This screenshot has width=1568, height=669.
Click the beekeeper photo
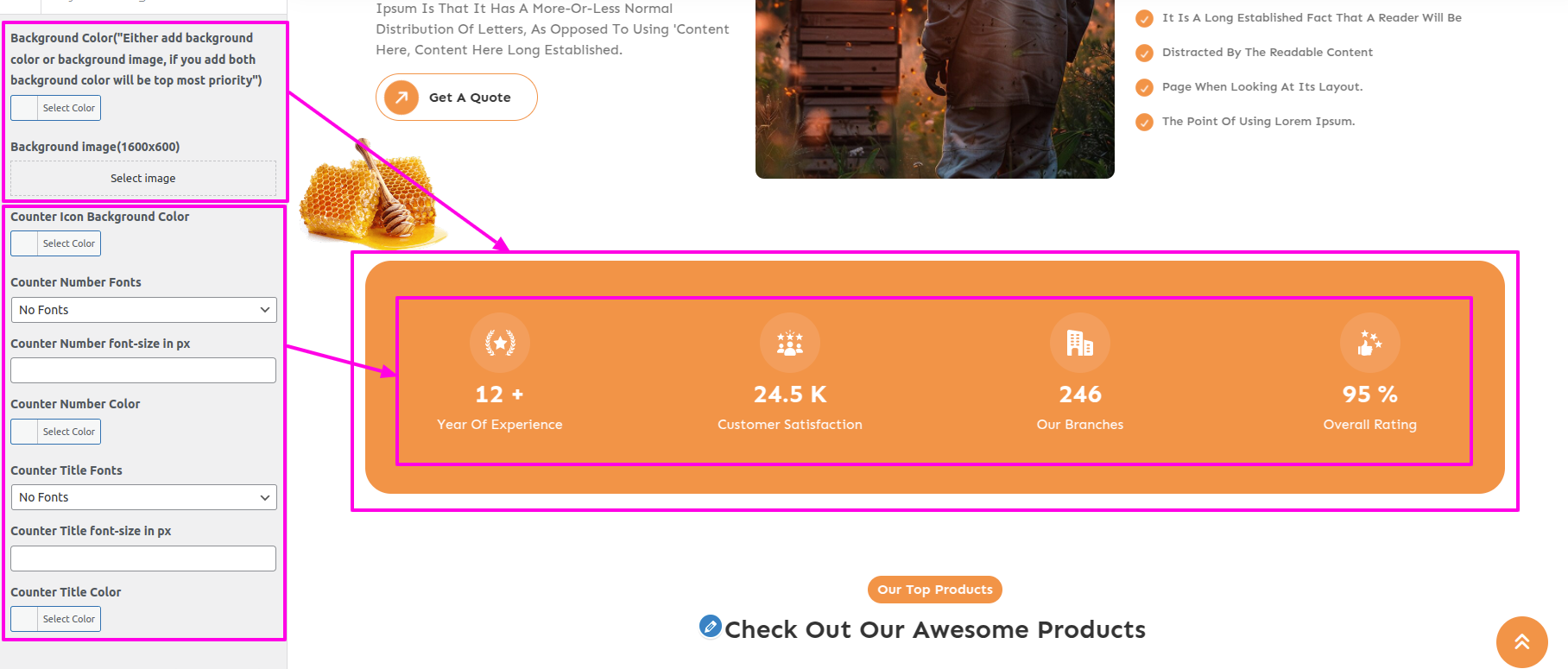pyautogui.click(x=934, y=86)
